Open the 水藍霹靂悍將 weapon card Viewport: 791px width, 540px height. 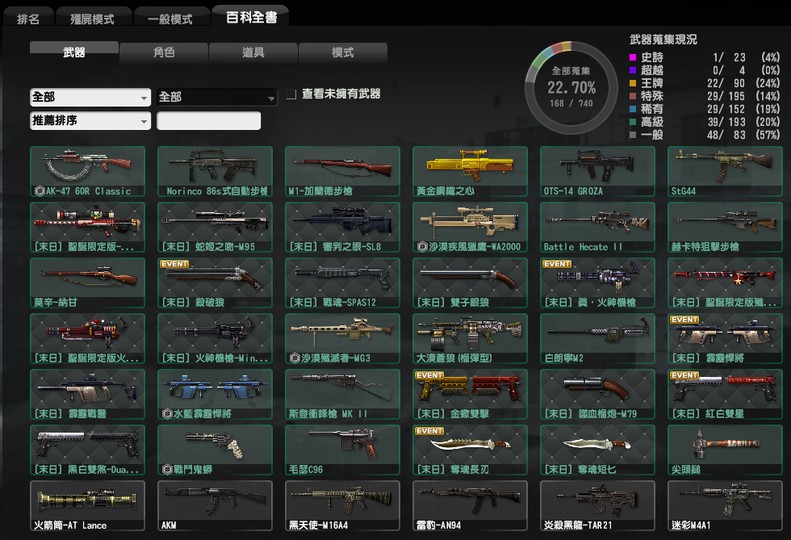215,394
